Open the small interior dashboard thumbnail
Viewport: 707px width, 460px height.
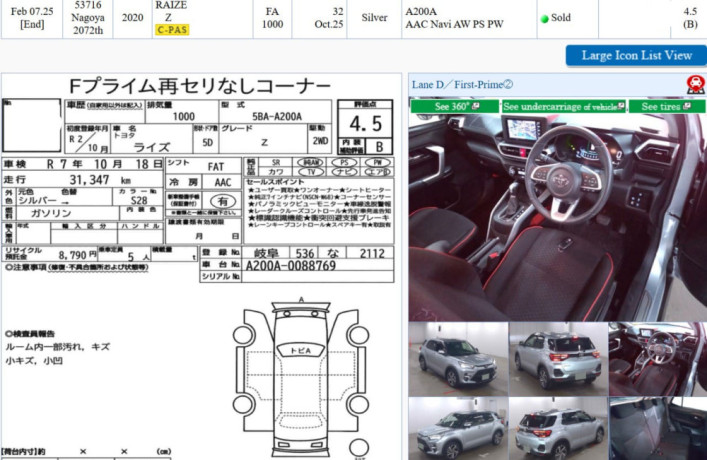coord(658,359)
